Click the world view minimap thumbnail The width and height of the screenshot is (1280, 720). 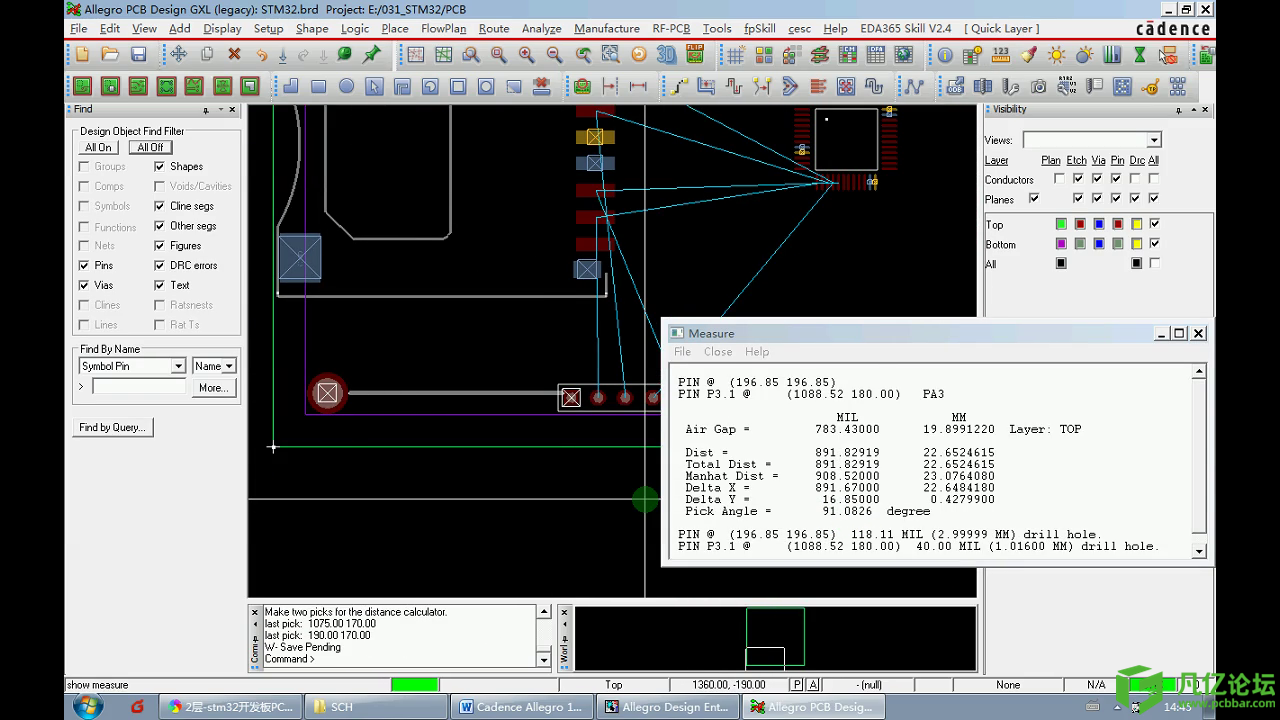click(775, 638)
